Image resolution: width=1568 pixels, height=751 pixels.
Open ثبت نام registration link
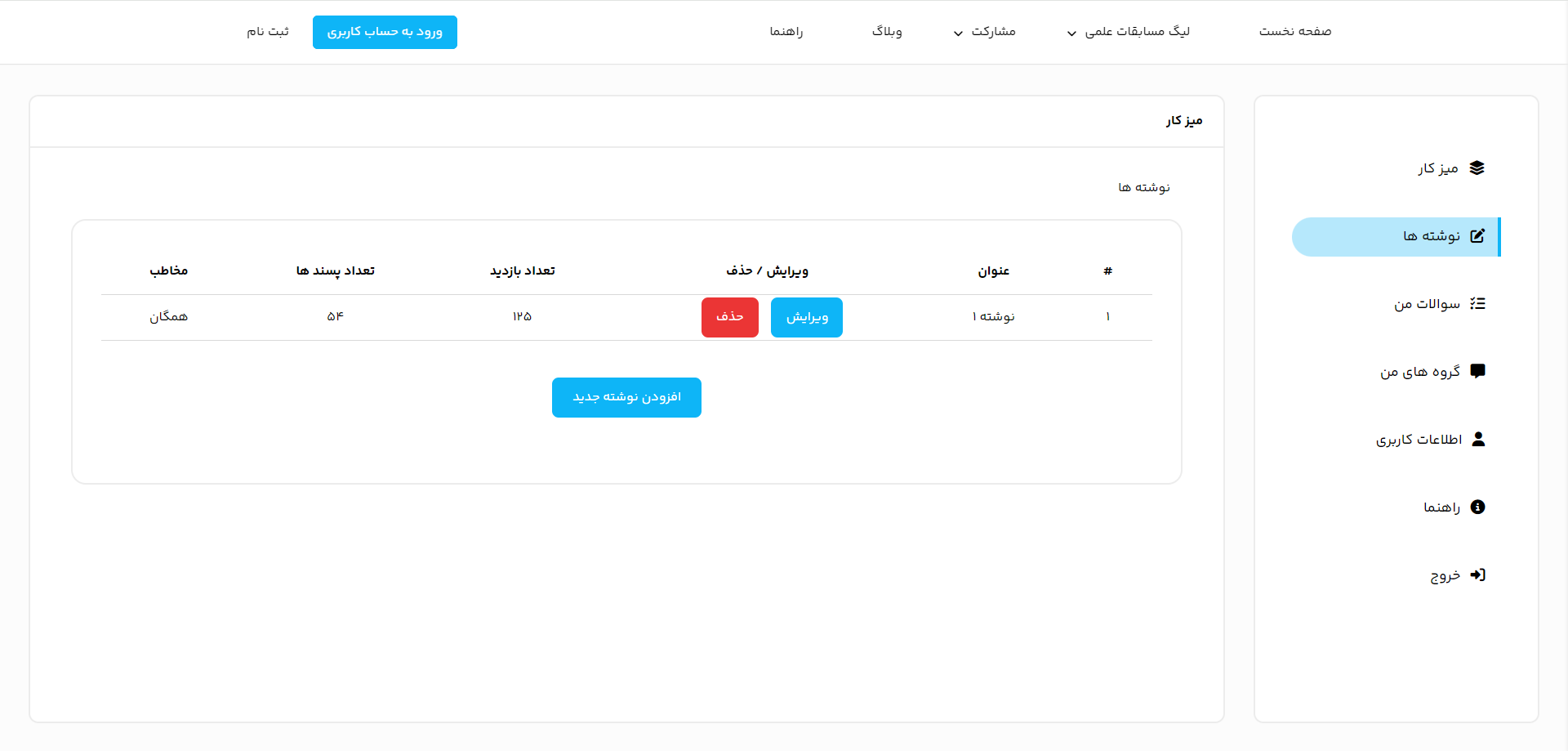[x=268, y=32]
